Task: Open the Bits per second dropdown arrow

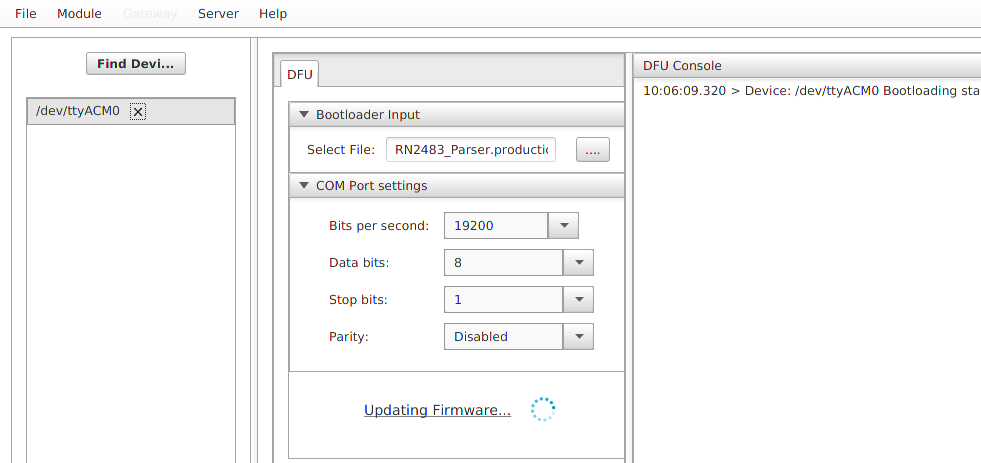Action: point(564,226)
